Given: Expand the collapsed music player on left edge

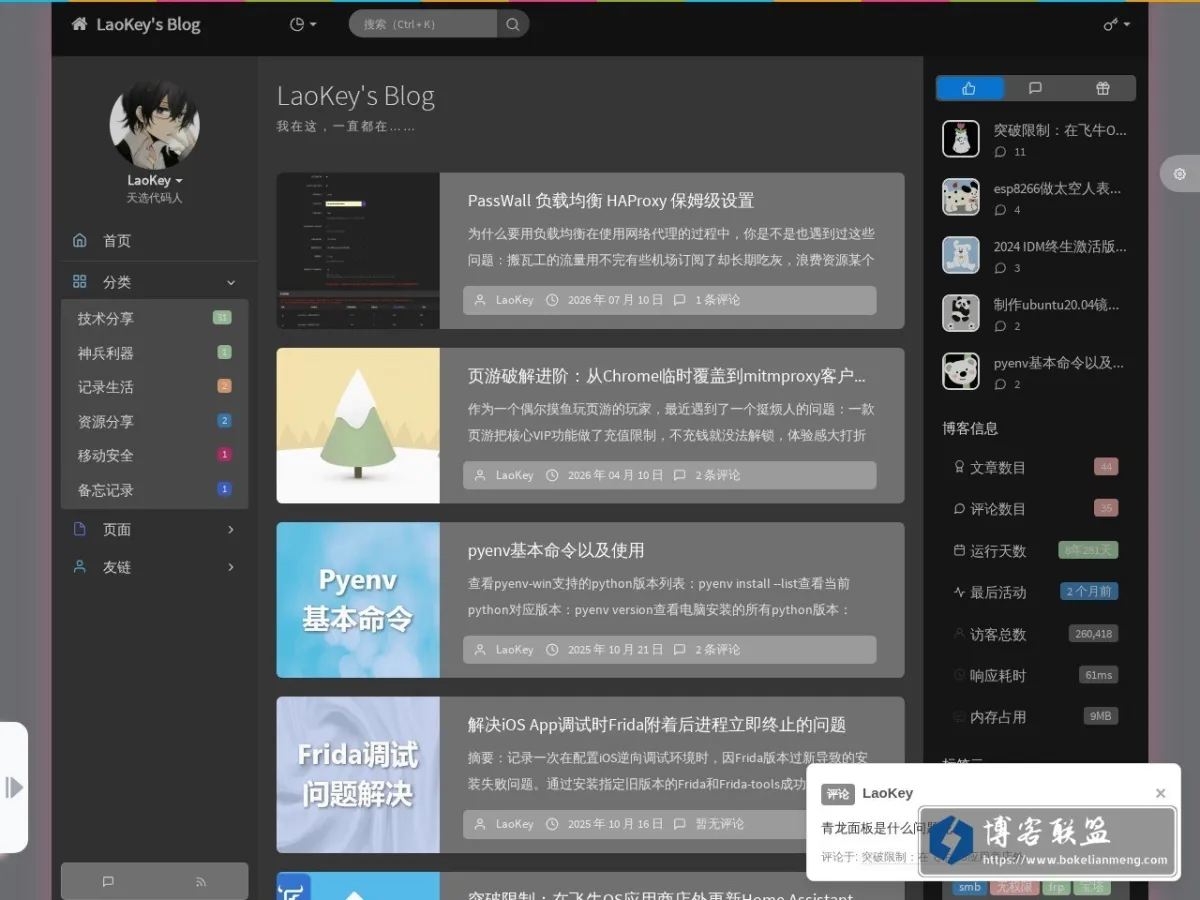Looking at the screenshot, I should 14,787.
